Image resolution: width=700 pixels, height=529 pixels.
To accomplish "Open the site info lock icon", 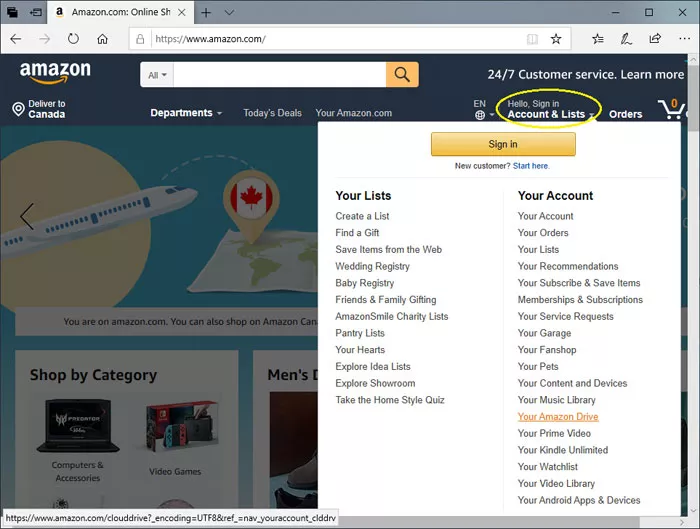I will 140,39.
